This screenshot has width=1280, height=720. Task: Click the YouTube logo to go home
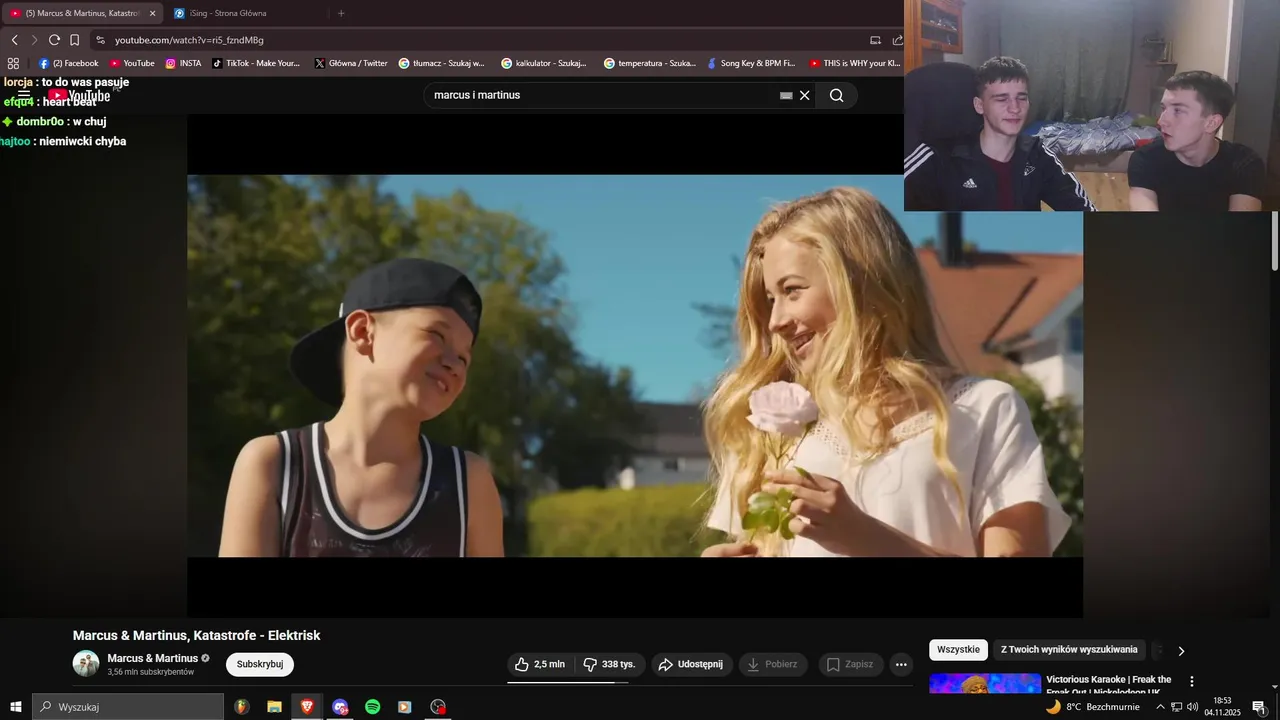(79, 96)
